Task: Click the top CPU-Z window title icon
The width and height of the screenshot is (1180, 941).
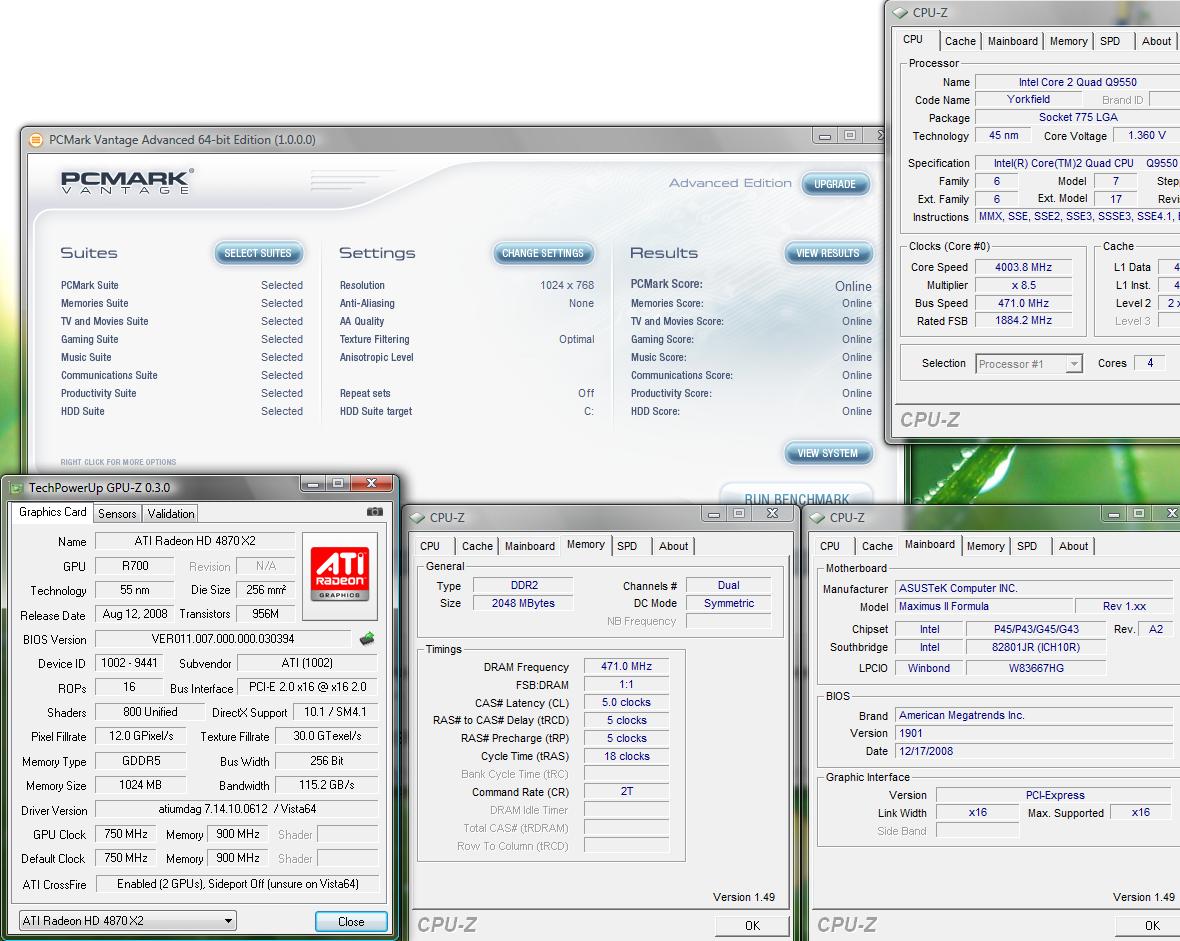Action: click(900, 13)
